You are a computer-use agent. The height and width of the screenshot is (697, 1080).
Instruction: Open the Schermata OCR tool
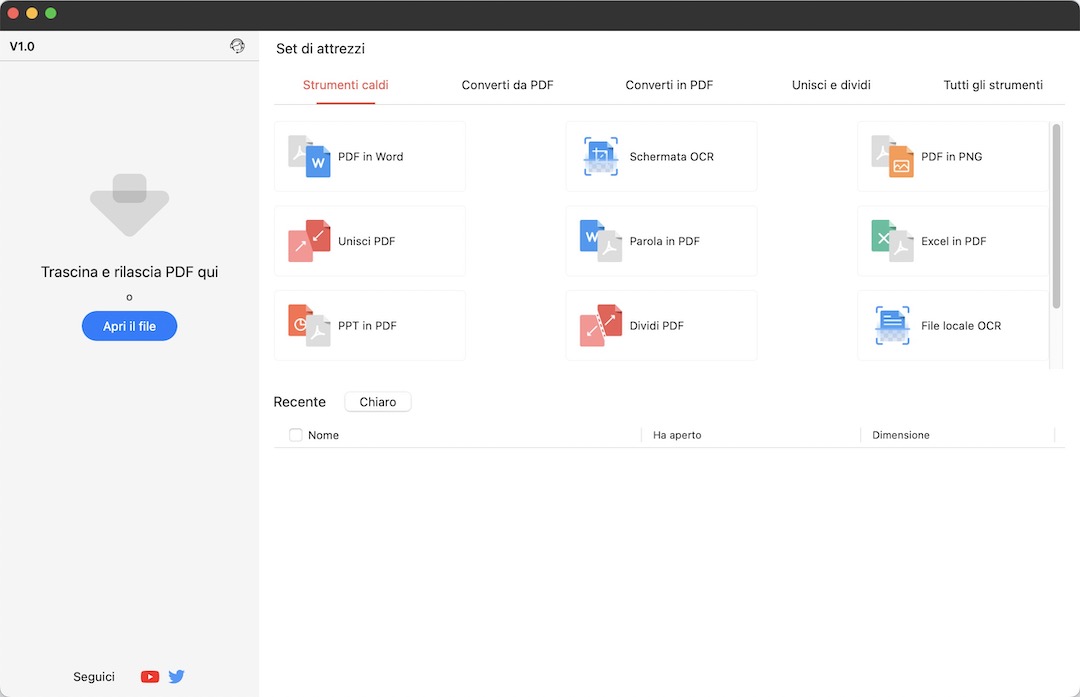click(660, 156)
